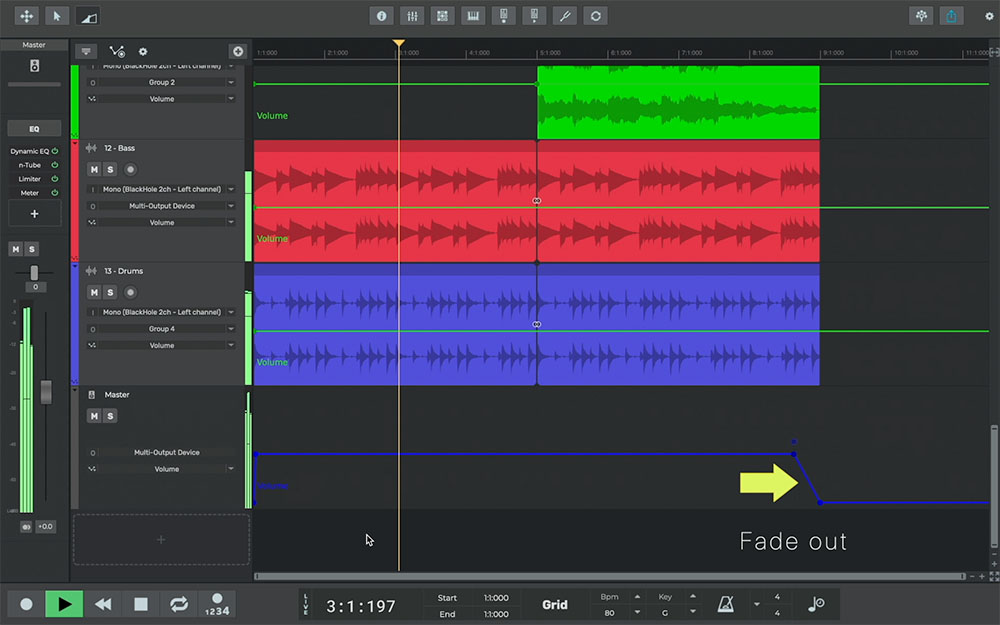The image size is (1000, 625).
Task: Click the info icon in the top toolbar
Action: coord(380,16)
